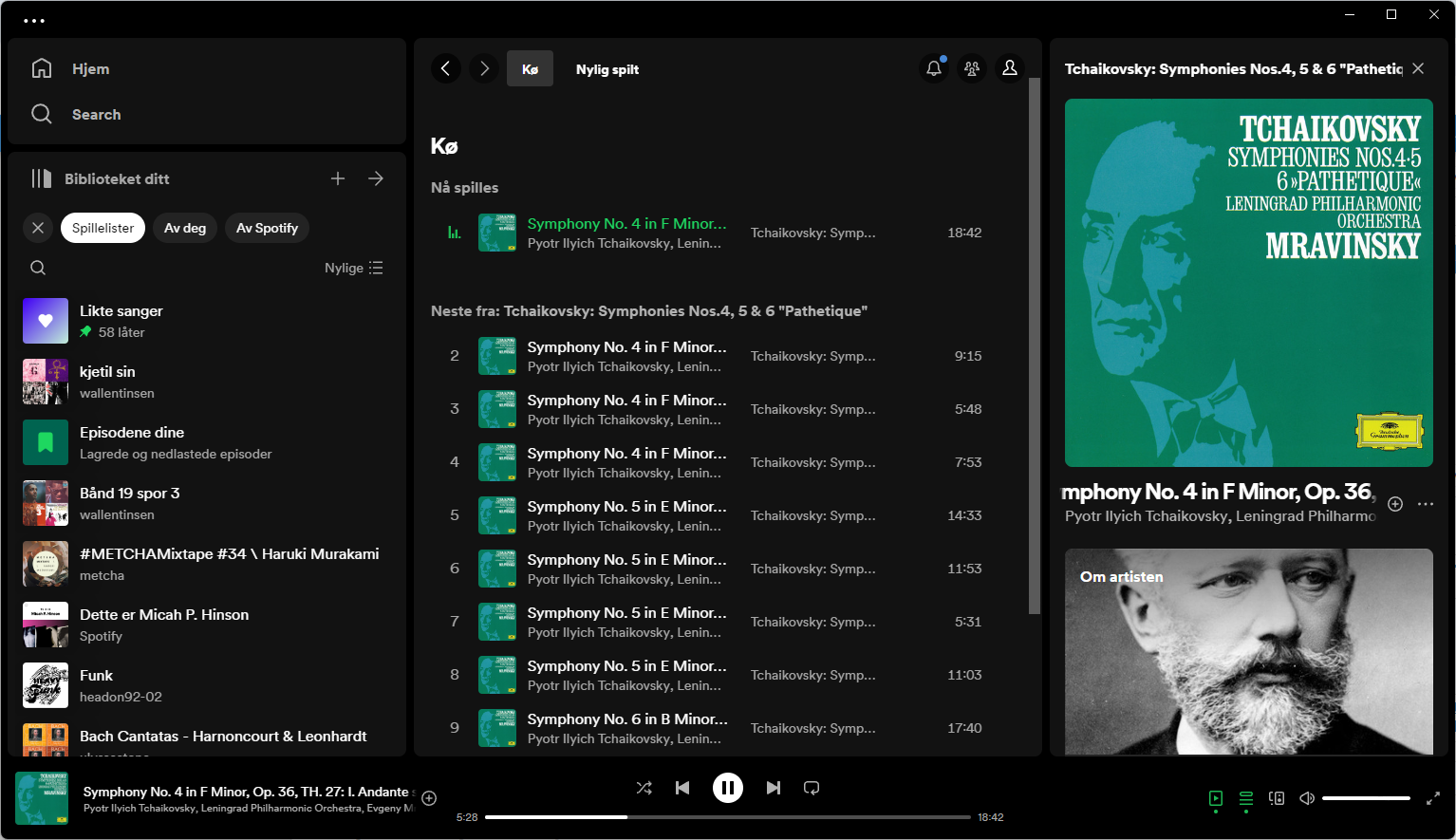Adjust the volume slider
The image size is (1456, 840).
click(x=1366, y=798)
